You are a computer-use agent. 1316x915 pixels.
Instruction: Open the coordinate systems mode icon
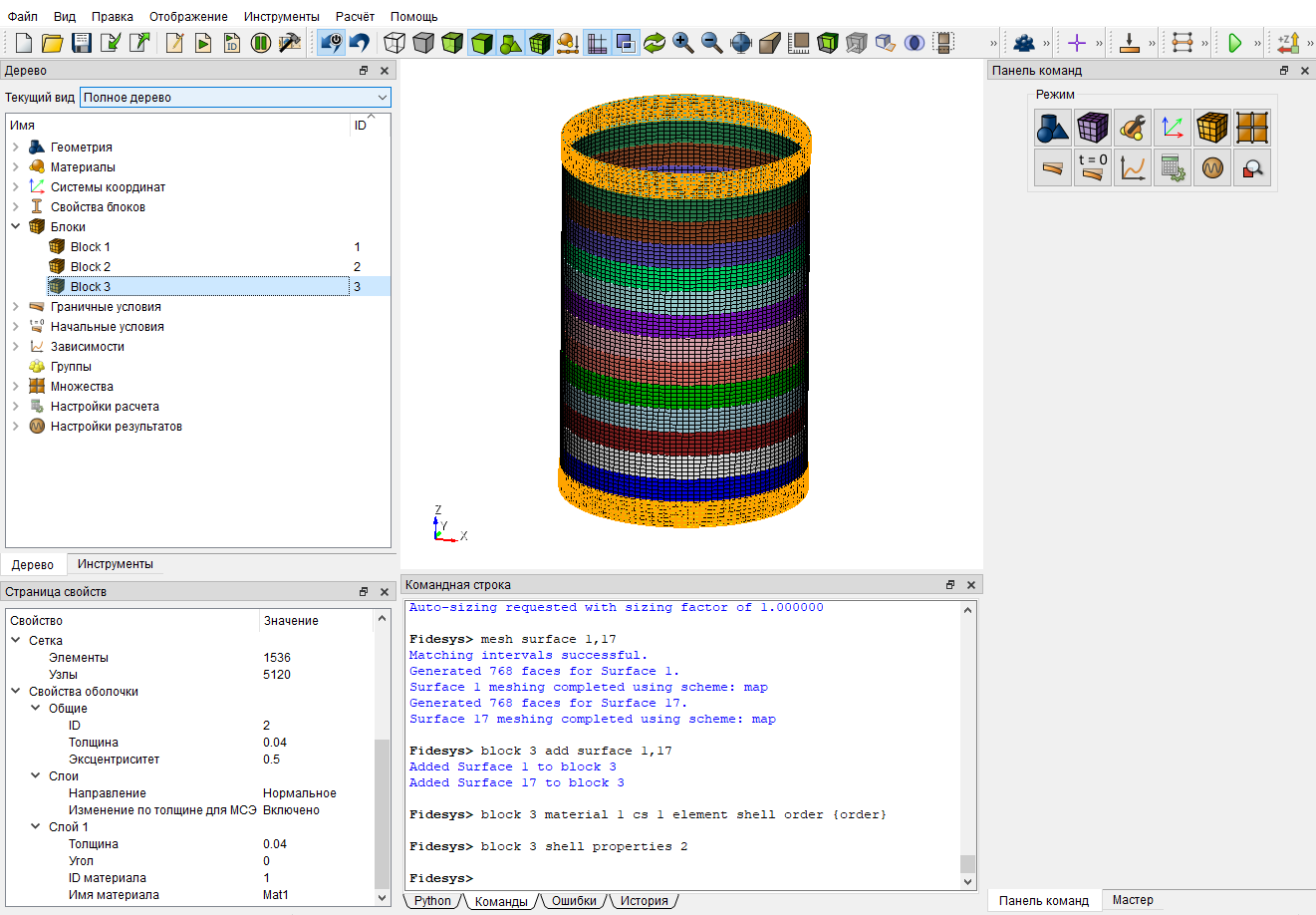coord(1172,128)
